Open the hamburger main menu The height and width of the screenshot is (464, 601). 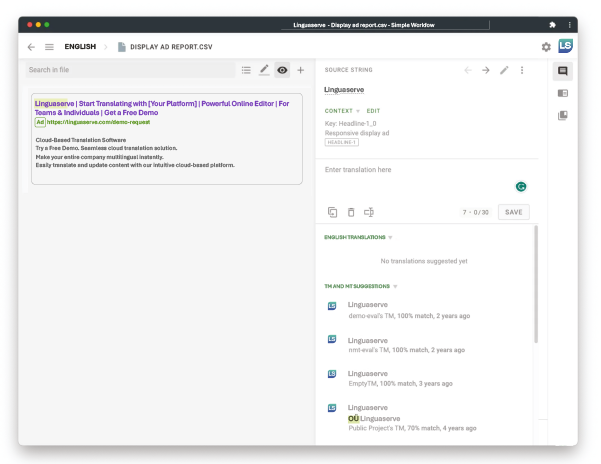pyautogui.click(x=49, y=47)
